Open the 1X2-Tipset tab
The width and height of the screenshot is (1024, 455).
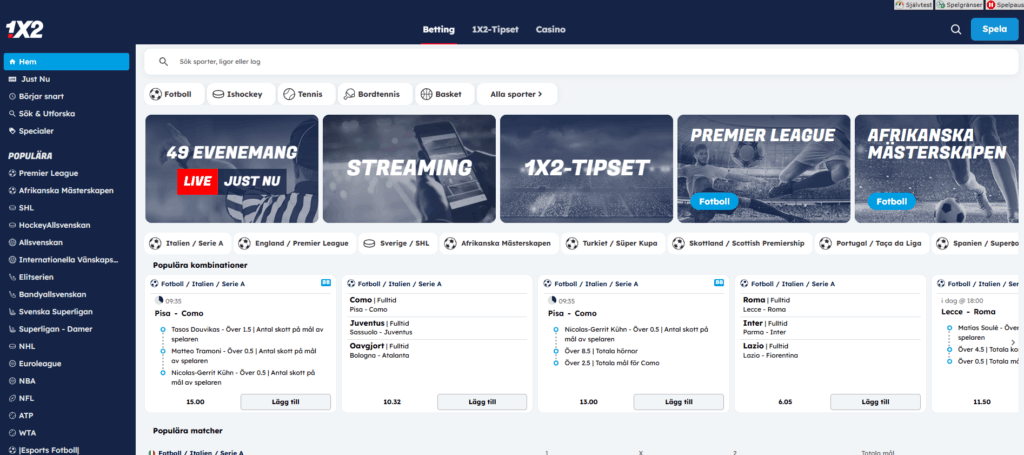[495, 30]
